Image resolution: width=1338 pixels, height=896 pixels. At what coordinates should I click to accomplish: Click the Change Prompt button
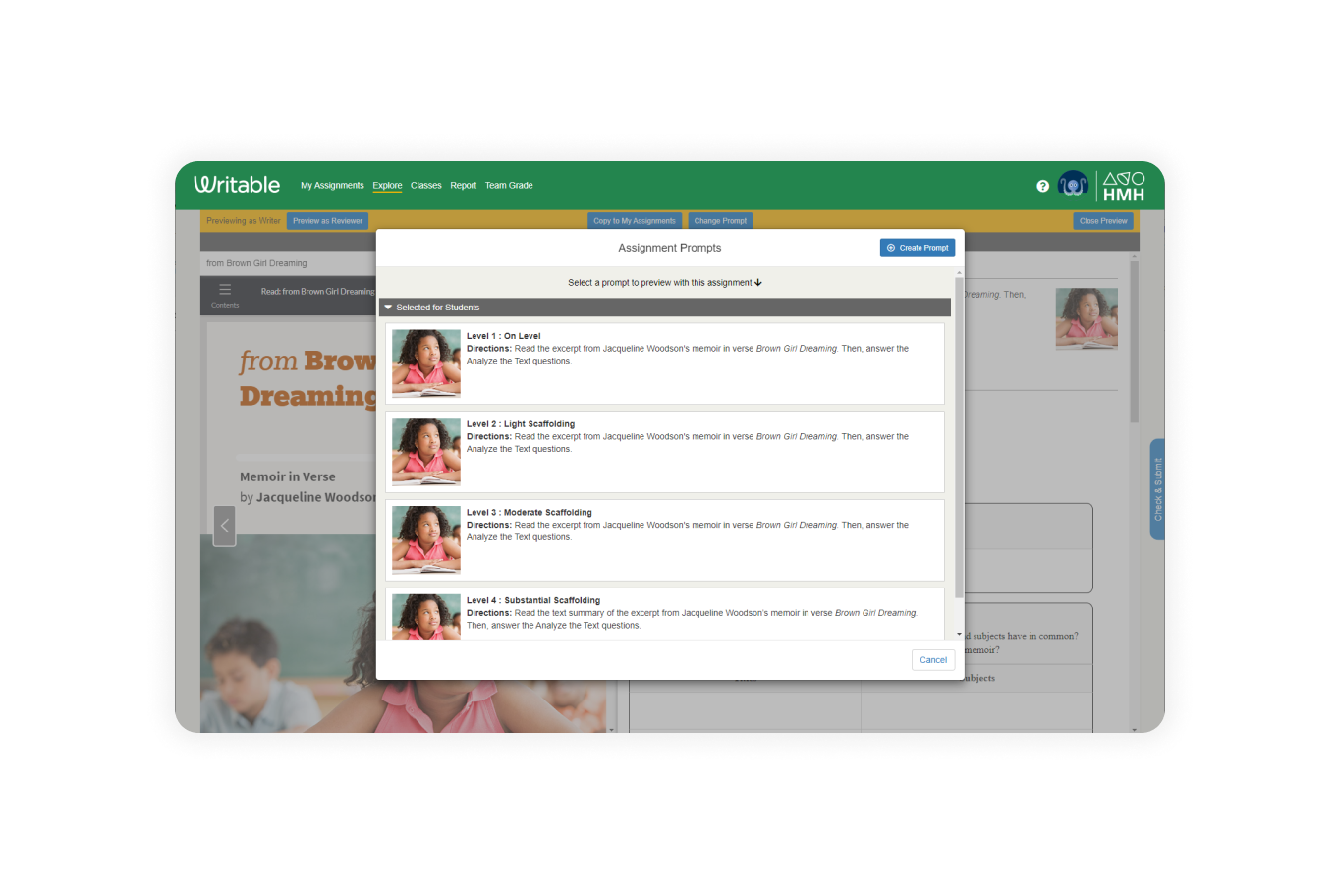click(719, 220)
